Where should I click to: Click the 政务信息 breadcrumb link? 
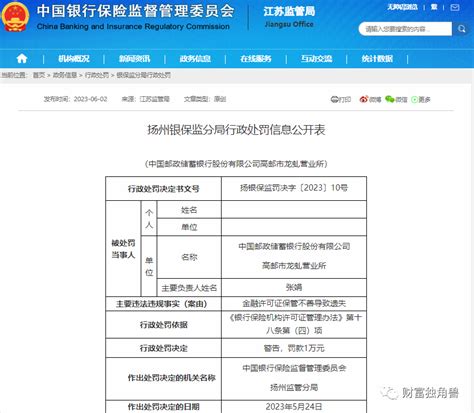point(65,75)
